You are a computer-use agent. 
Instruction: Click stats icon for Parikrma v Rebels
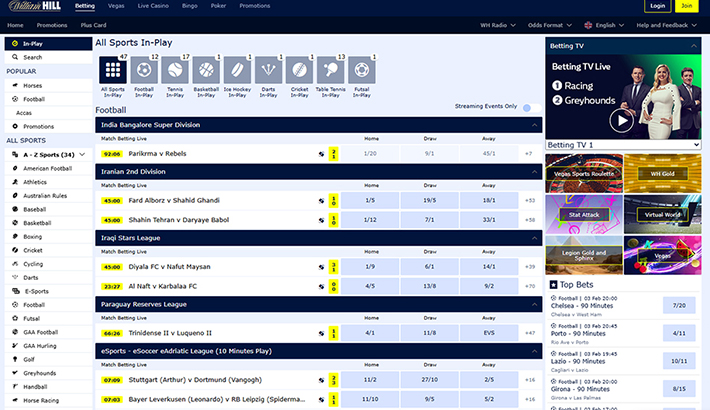[321, 154]
